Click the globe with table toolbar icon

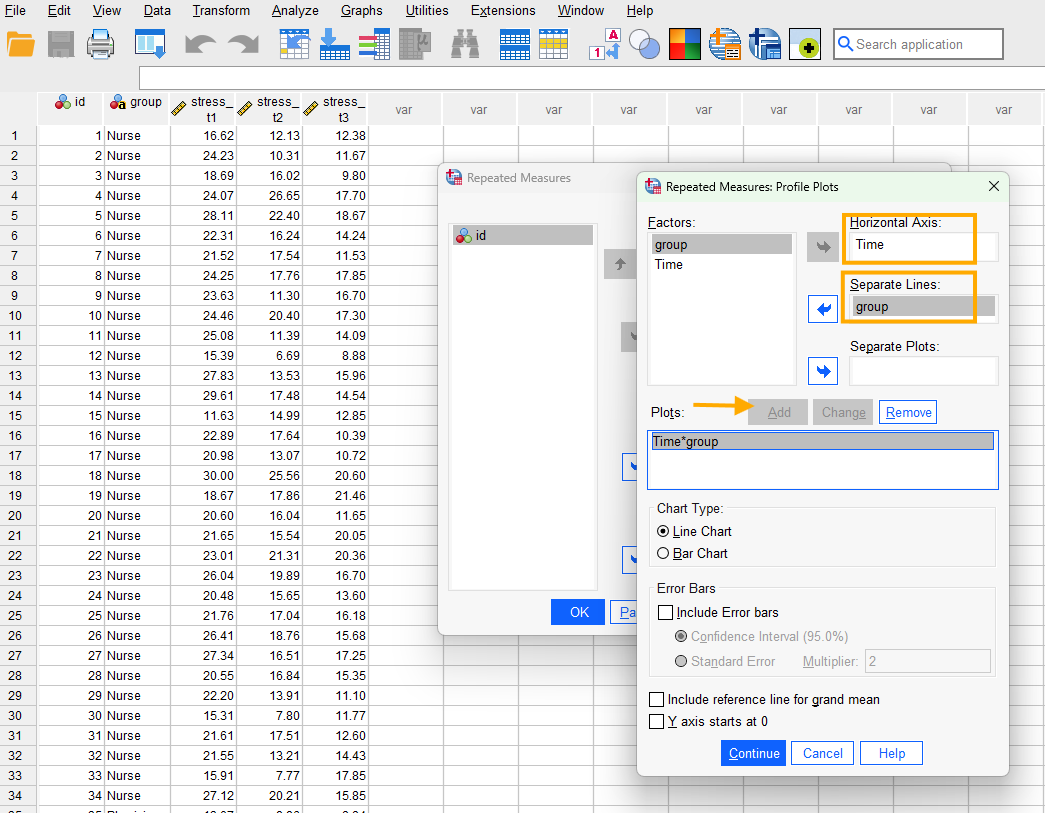[724, 45]
